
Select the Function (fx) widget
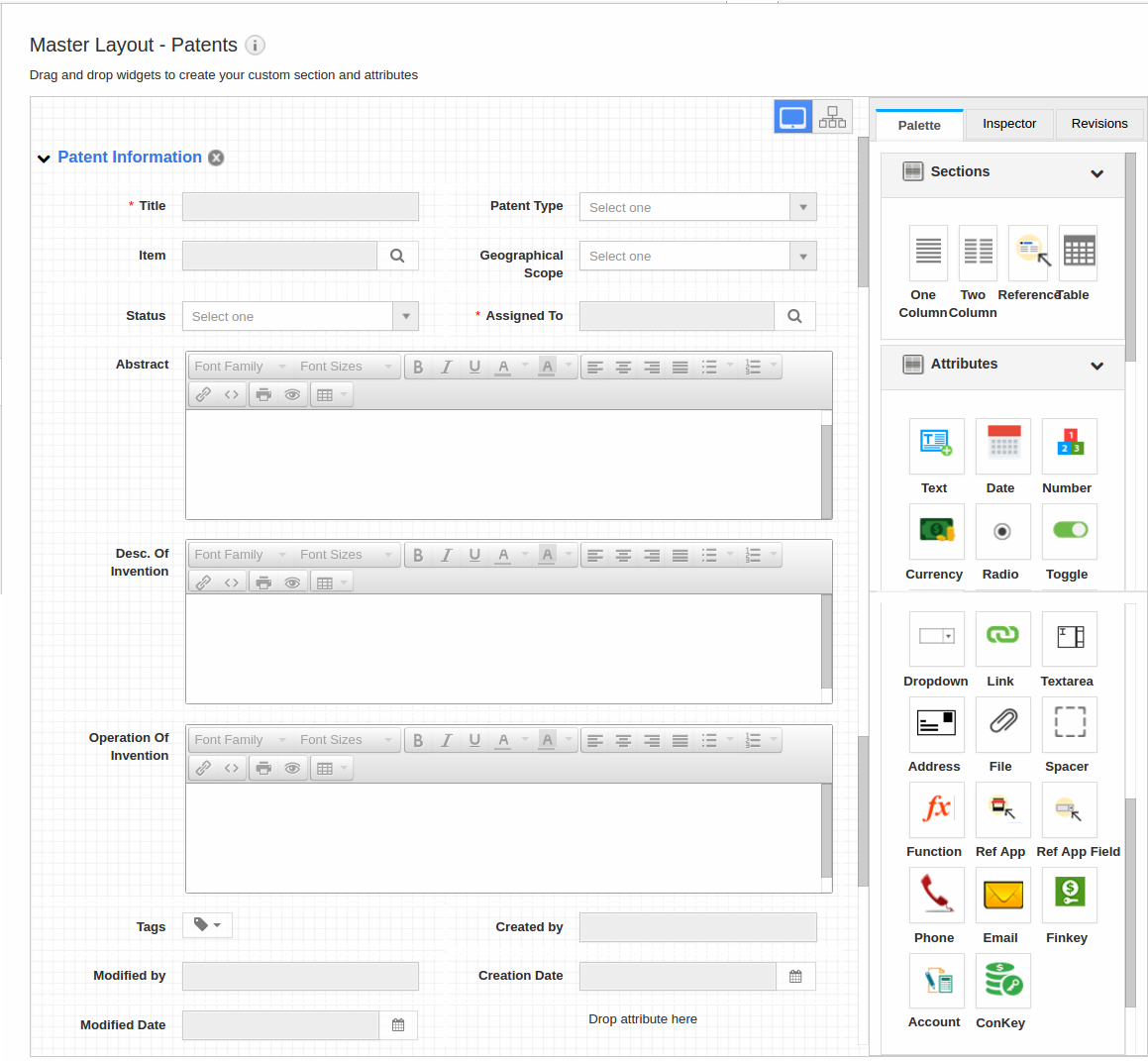[x=936, y=809]
